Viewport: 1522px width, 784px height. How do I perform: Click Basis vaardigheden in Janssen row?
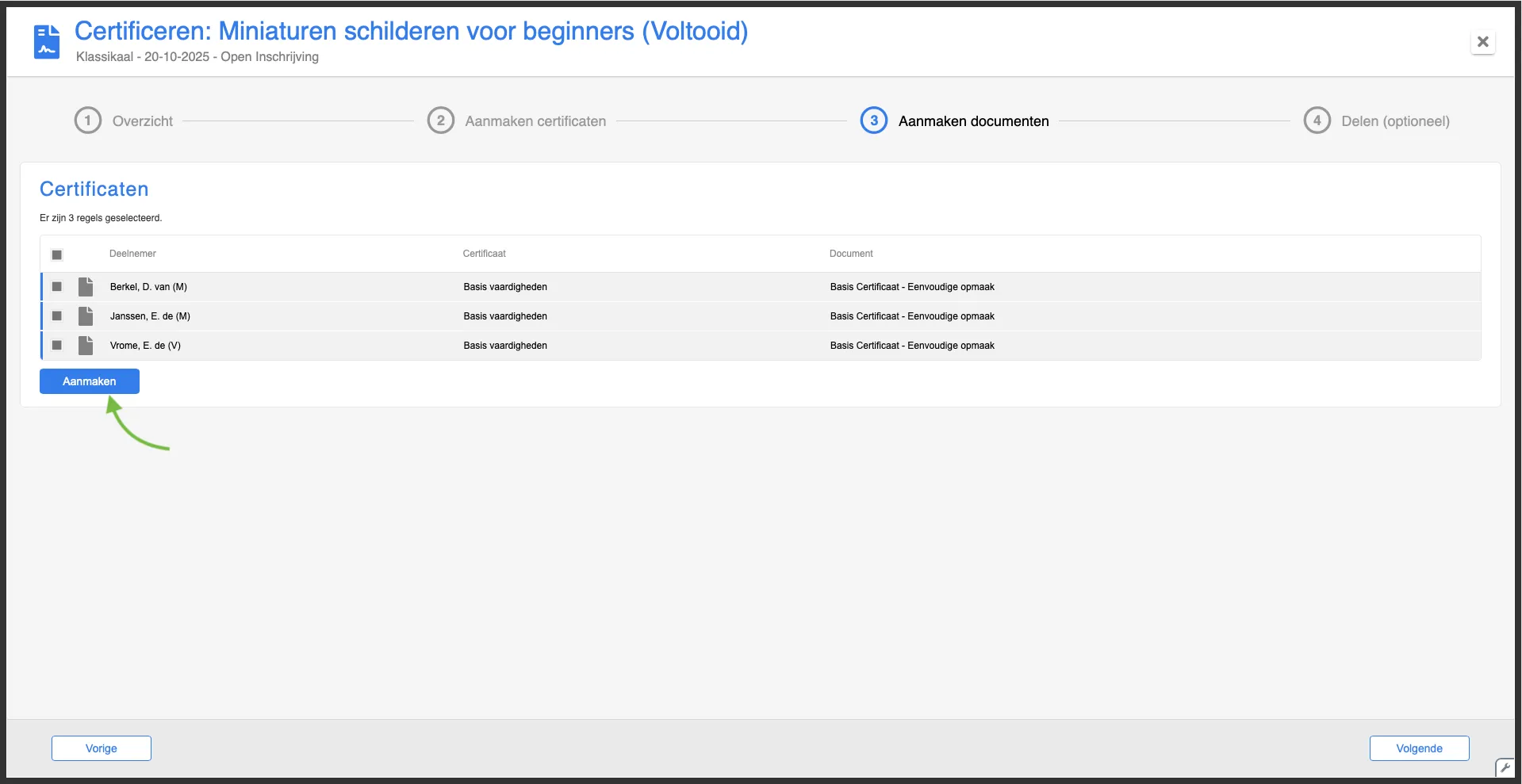[x=505, y=316]
